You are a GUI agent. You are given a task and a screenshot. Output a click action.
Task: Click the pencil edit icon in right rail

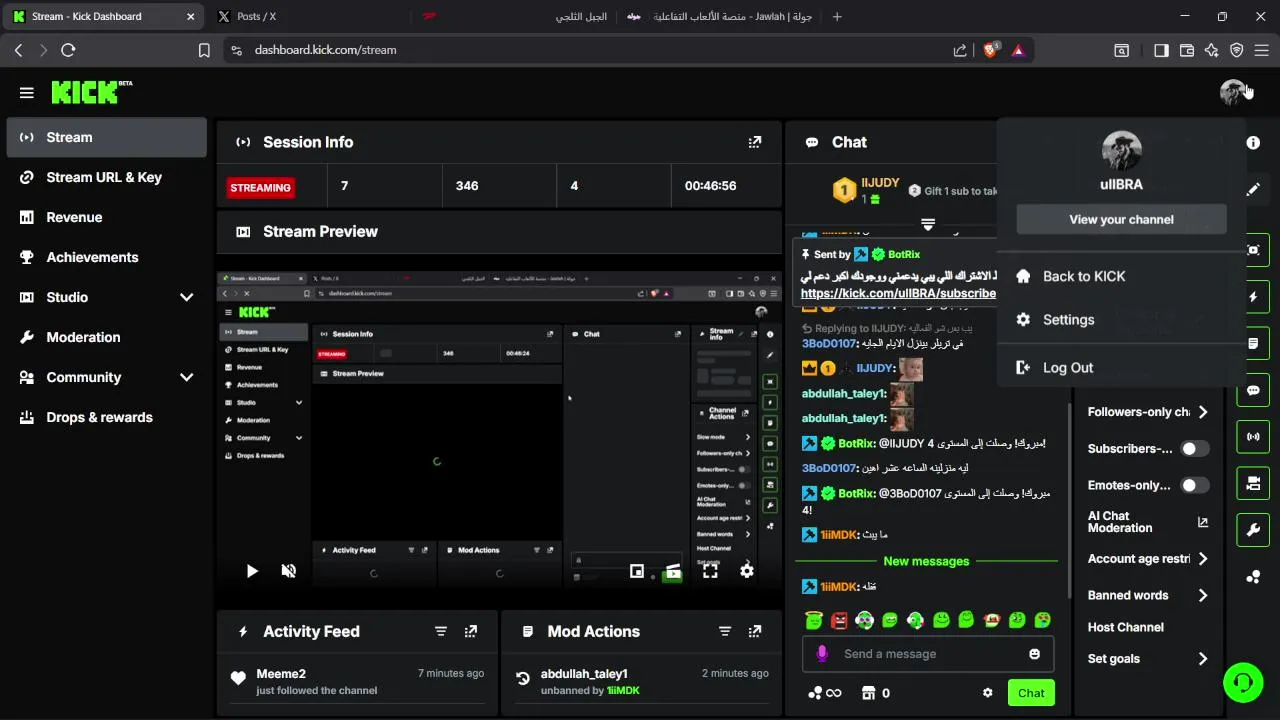point(1253,189)
